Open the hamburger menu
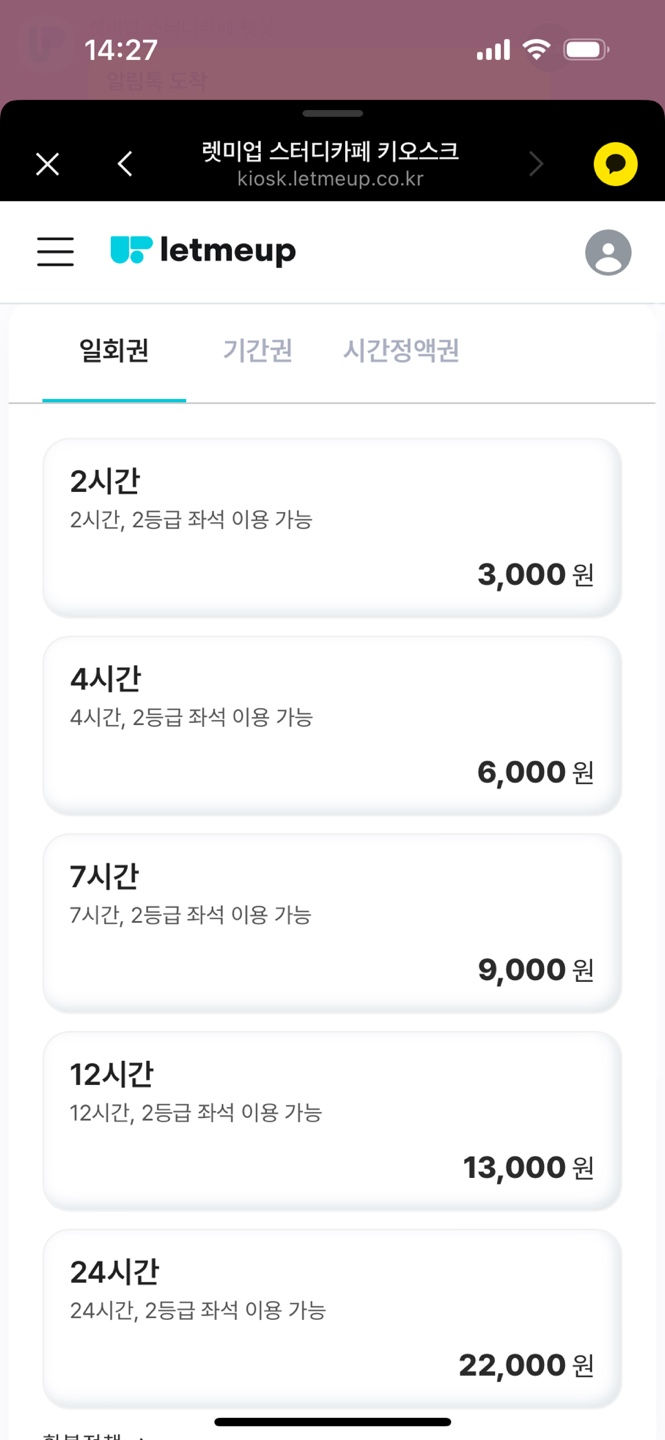This screenshot has height=1440, width=665. 55,251
